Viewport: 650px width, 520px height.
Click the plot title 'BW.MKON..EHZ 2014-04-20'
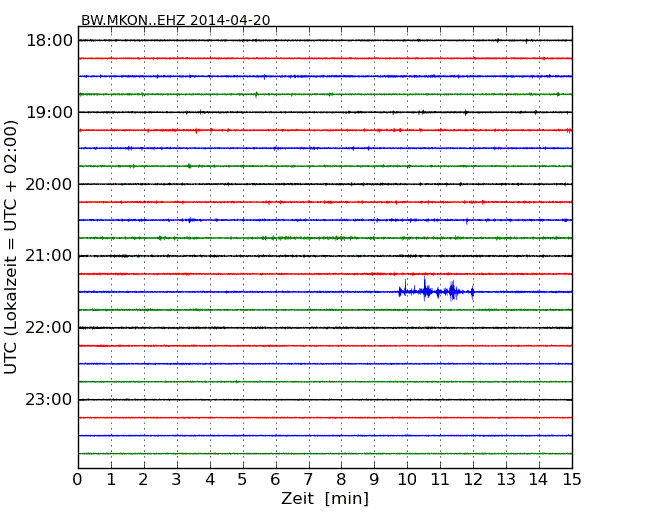pyautogui.click(x=175, y=20)
